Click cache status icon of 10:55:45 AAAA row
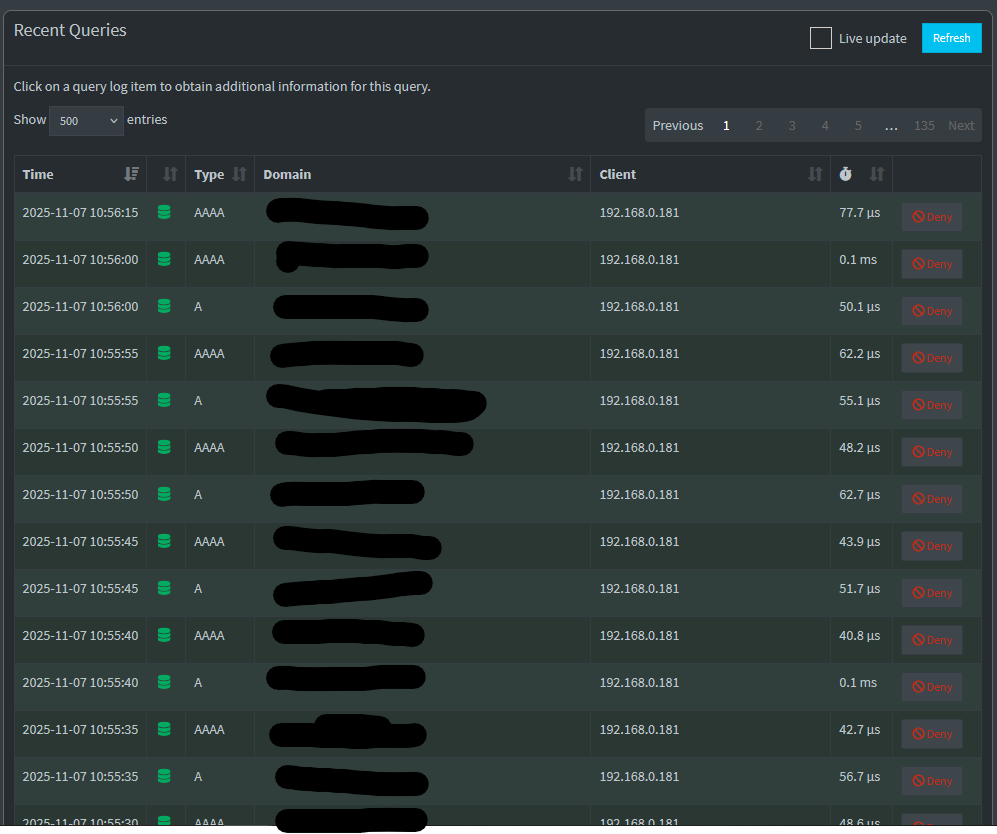Viewport: 997px width, 834px height. click(x=164, y=542)
